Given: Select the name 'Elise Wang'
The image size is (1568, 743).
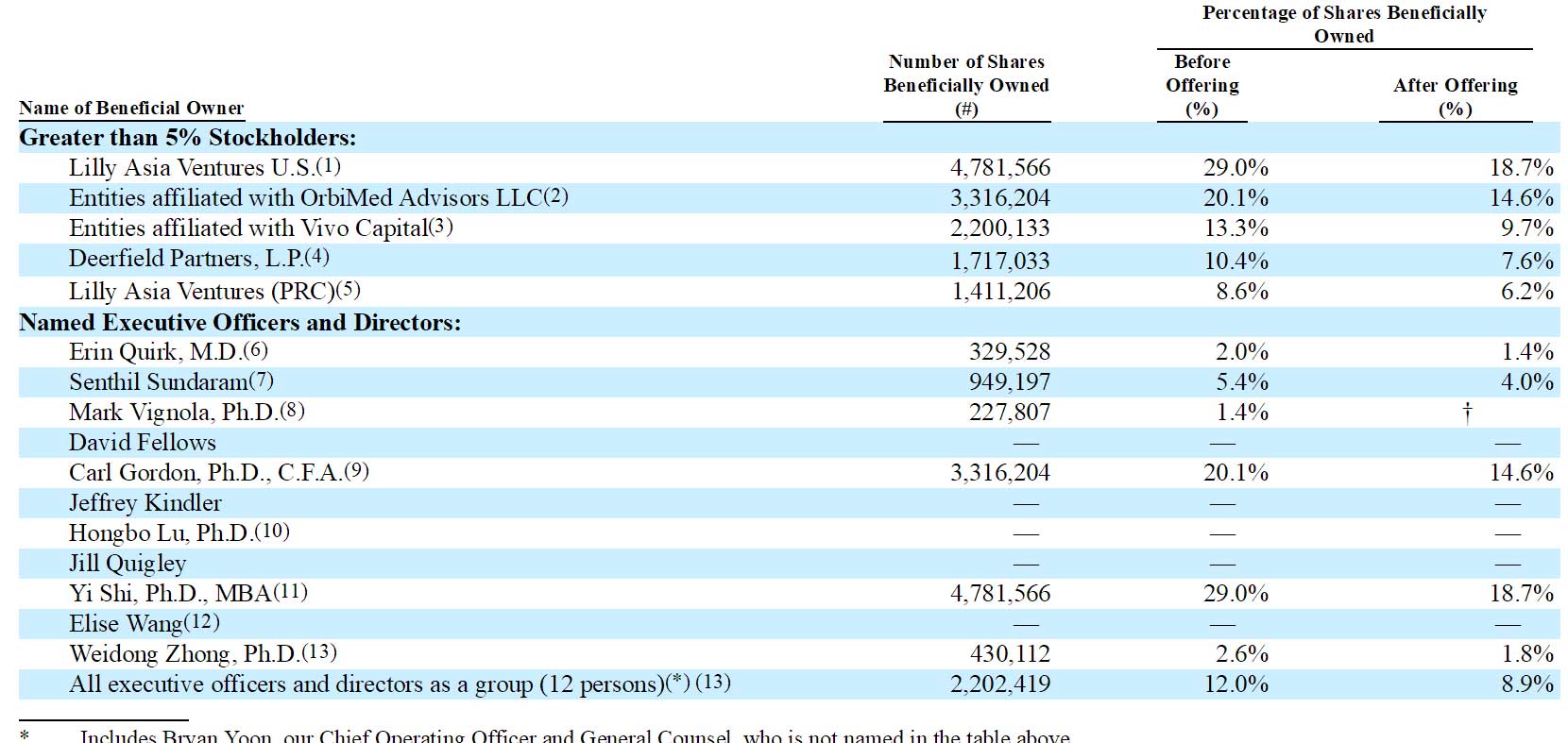Looking at the screenshot, I should [126, 623].
